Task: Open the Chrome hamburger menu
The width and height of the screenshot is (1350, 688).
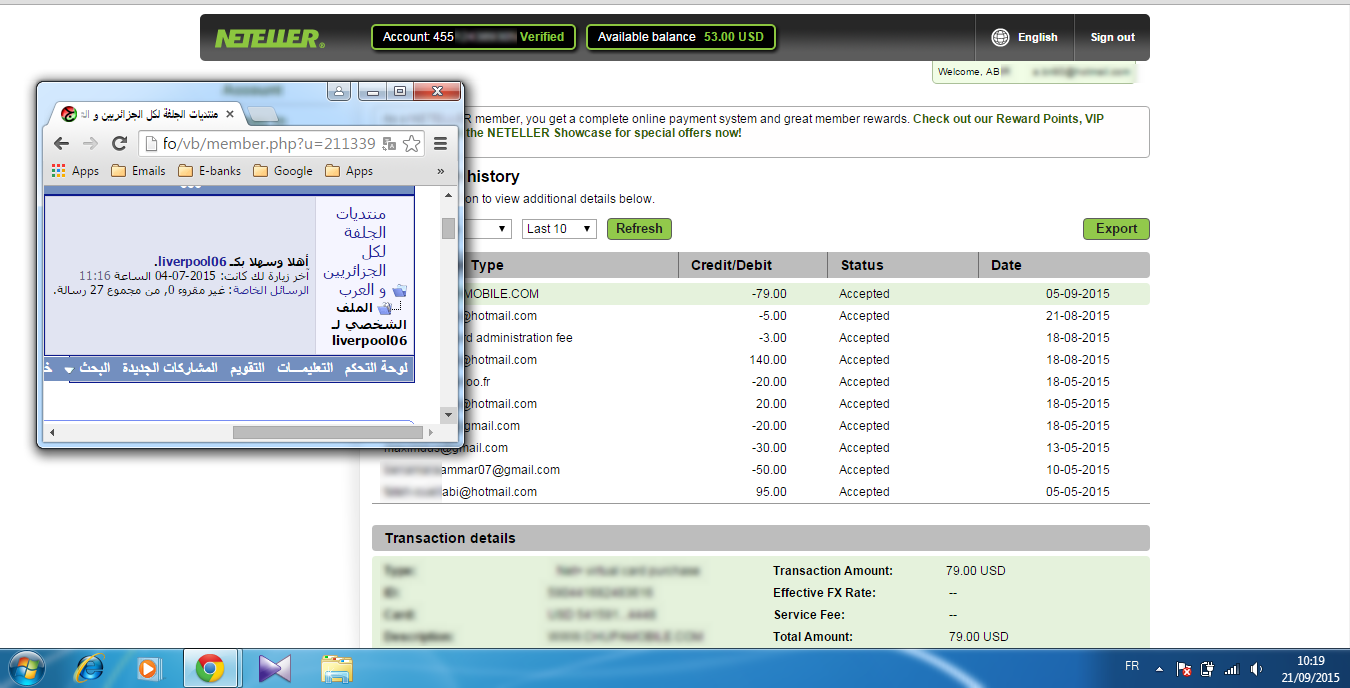Action: [x=440, y=143]
